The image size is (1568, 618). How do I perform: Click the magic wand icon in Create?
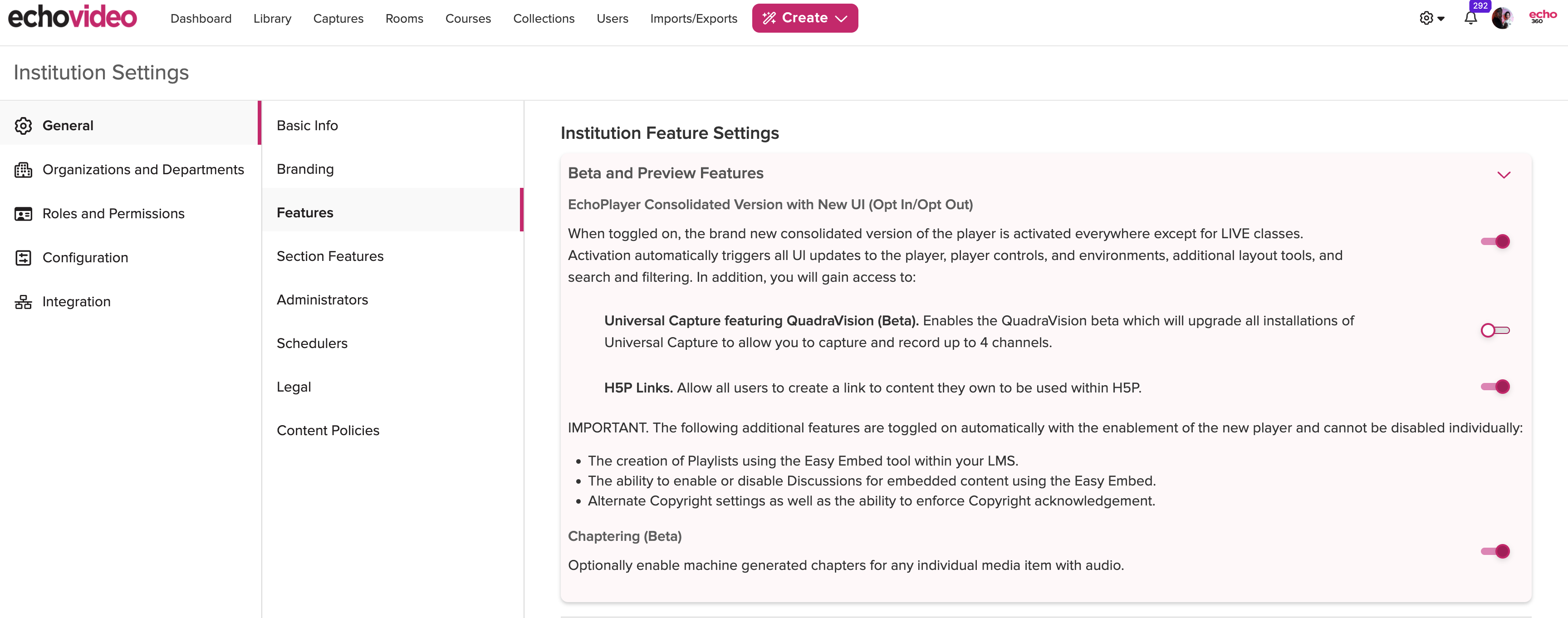tap(769, 18)
